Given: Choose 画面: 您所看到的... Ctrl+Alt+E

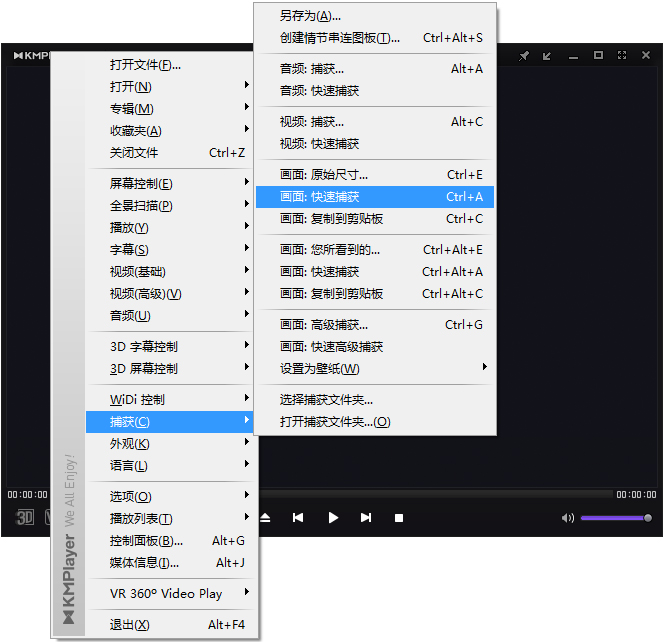Looking at the screenshot, I should (x=375, y=250).
